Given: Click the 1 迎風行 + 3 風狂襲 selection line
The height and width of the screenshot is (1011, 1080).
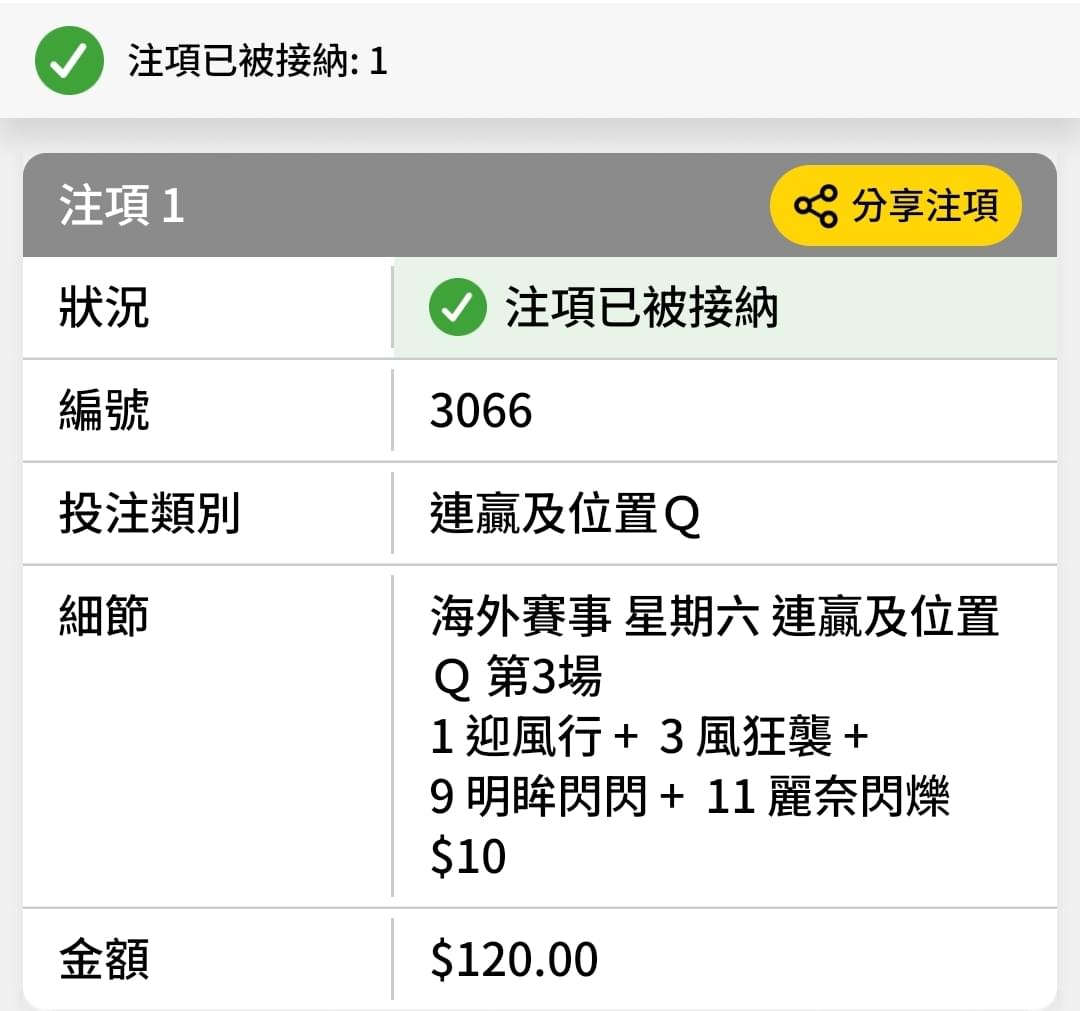Looking at the screenshot, I should (650, 736).
